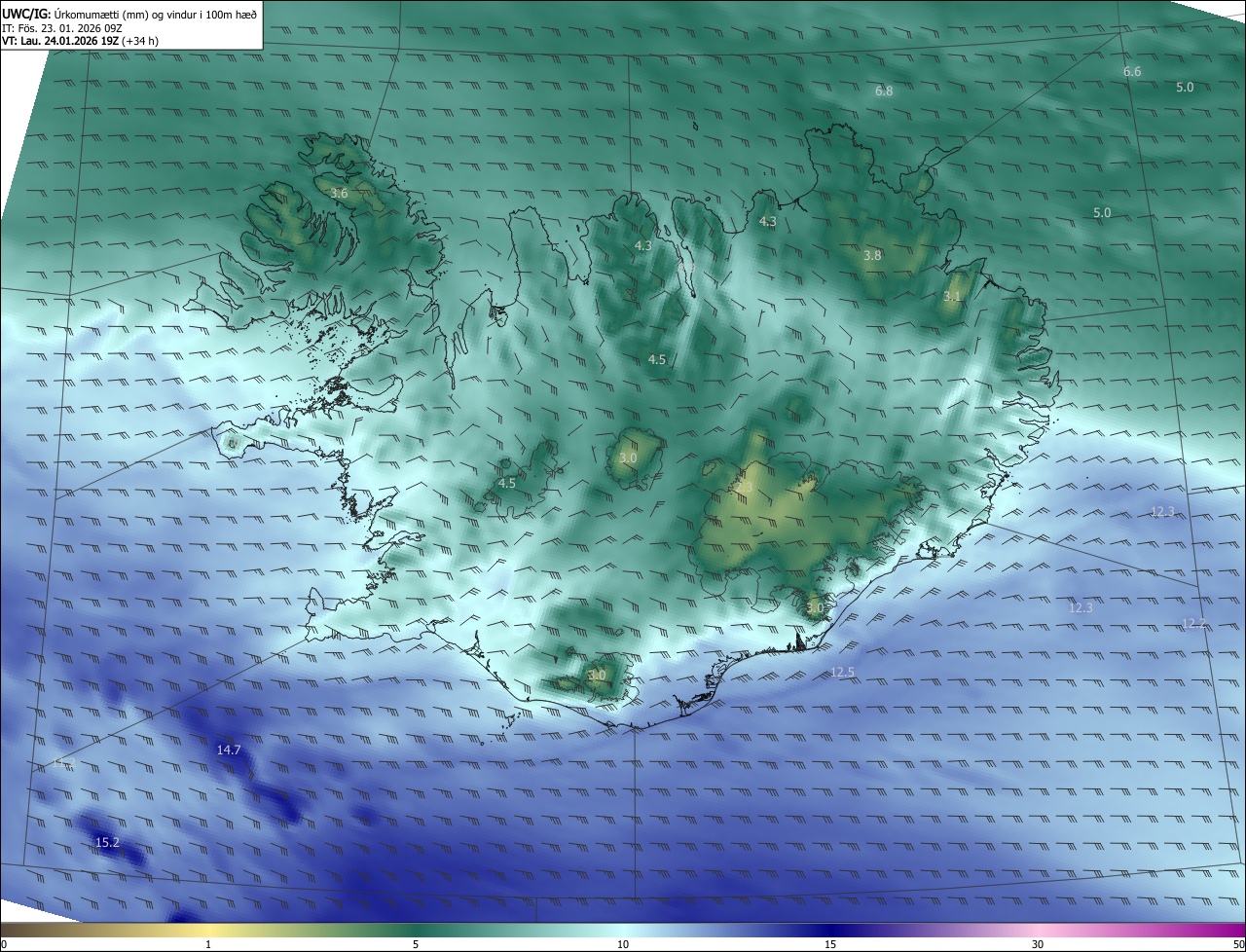
Task: Select the '50' tick on the colour scale
Action: point(1238,944)
